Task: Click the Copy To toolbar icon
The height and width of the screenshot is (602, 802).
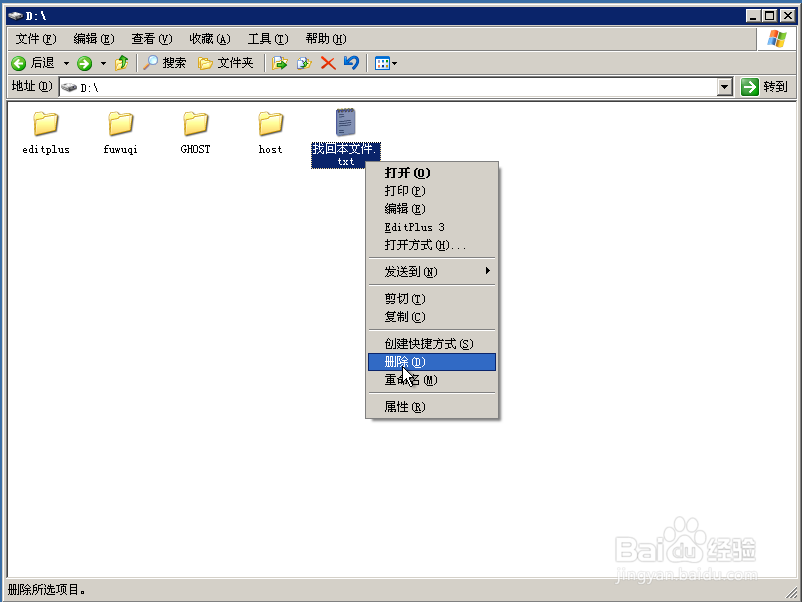Action: pos(304,63)
